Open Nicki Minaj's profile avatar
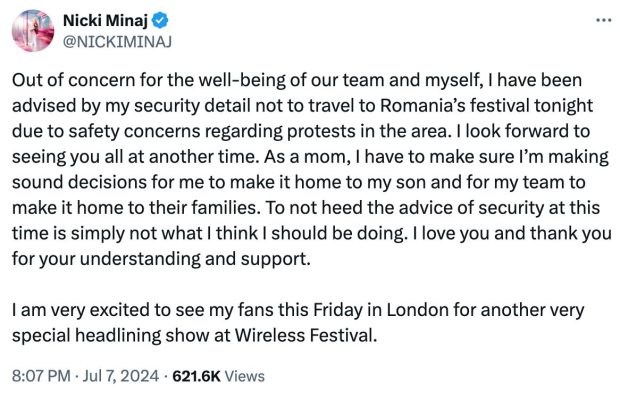The image size is (620, 399). [x=33, y=30]
